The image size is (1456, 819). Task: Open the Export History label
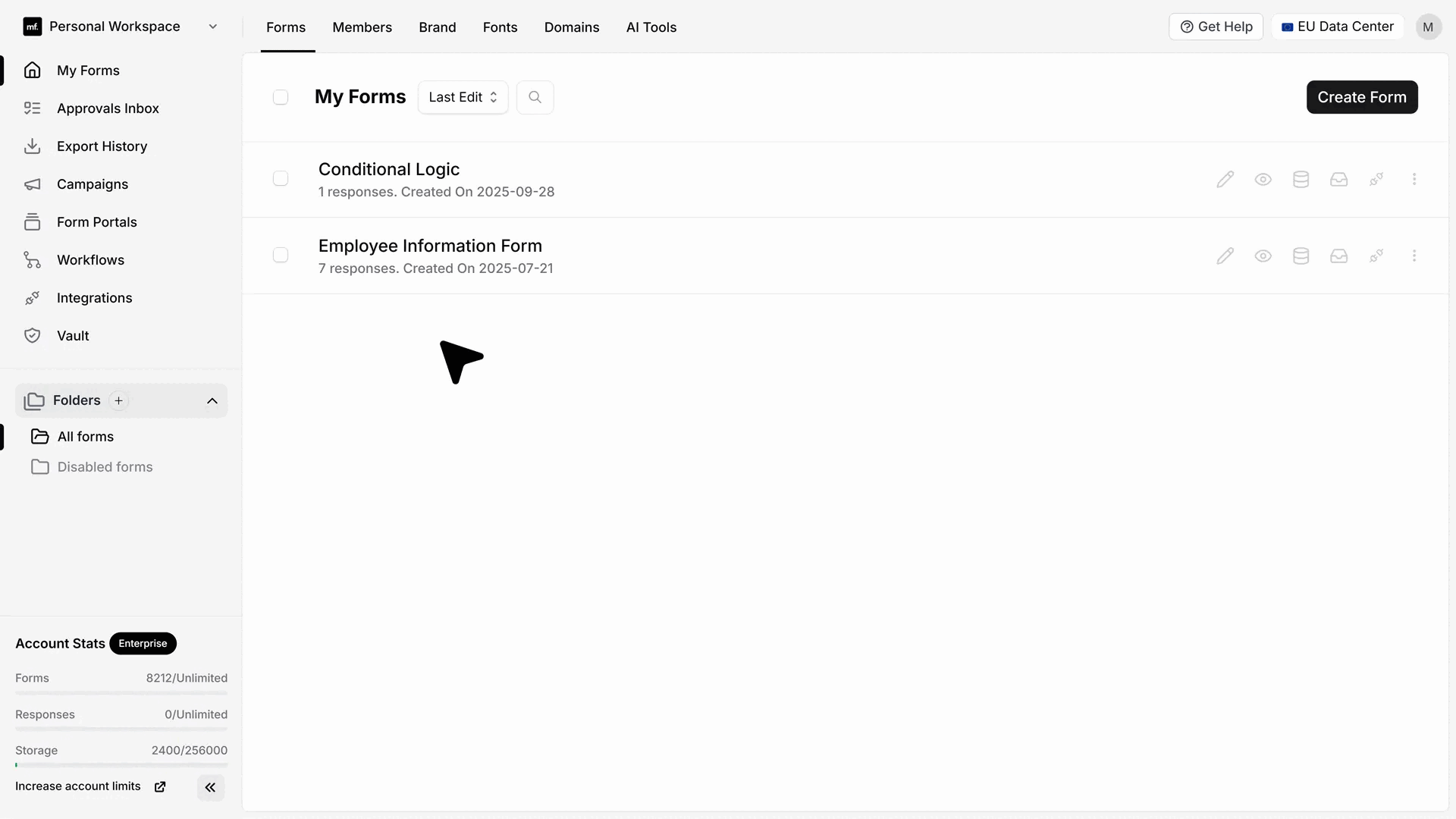(x=102, y=146)
